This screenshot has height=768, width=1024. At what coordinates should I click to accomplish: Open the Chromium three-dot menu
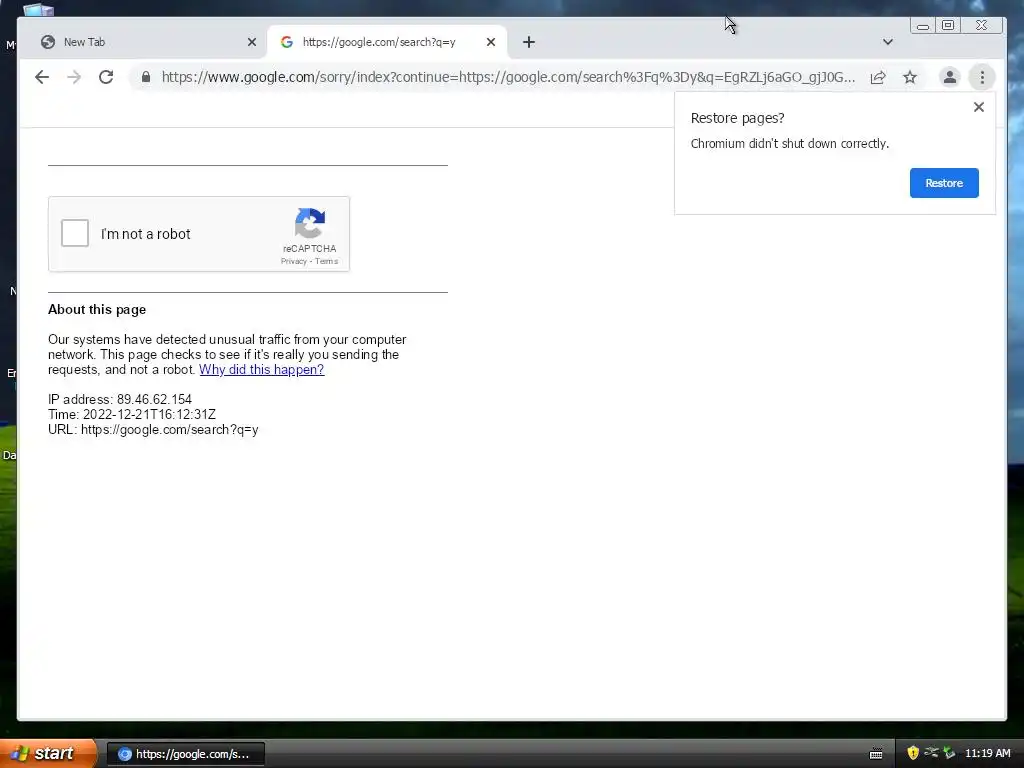tap(982, 77)
